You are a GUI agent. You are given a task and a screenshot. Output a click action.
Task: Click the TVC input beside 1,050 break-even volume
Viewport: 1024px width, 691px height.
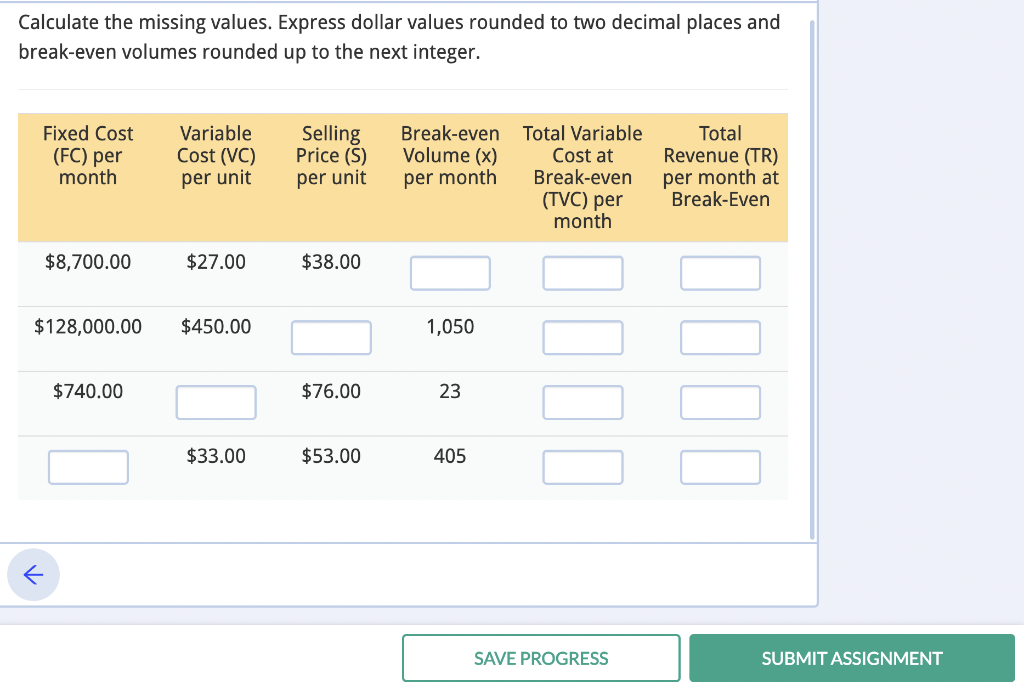(583, 337)
